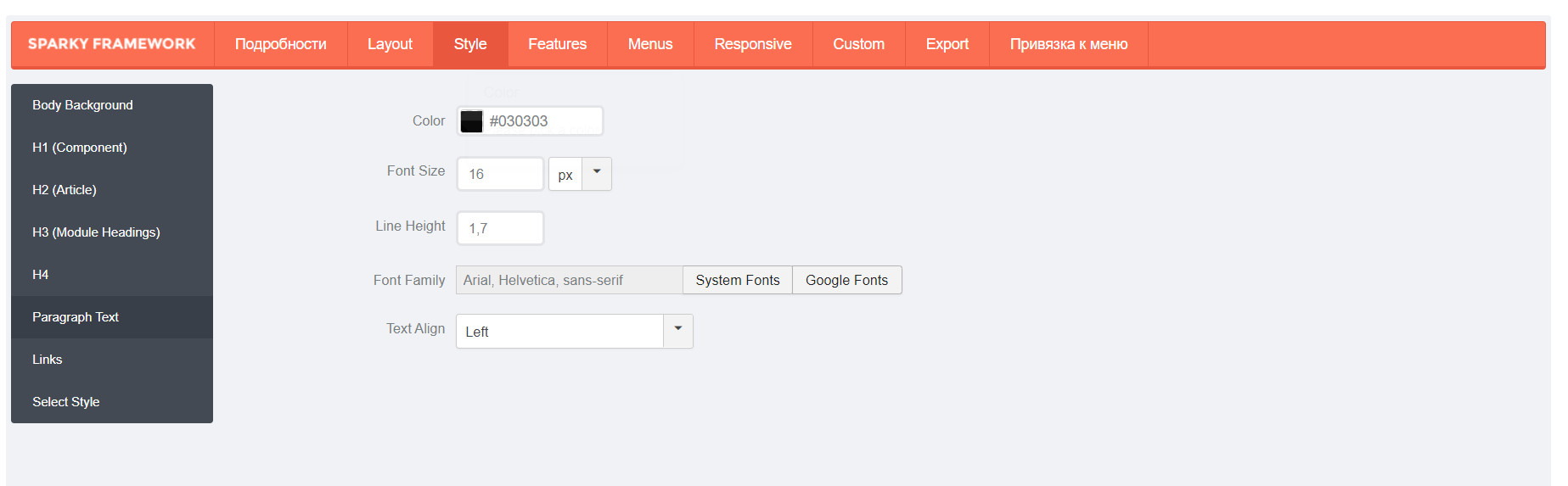This screenshot has width=1568, height=486.
Task: Expand the Text Align dropdown arrow
Action: (678, 331)
